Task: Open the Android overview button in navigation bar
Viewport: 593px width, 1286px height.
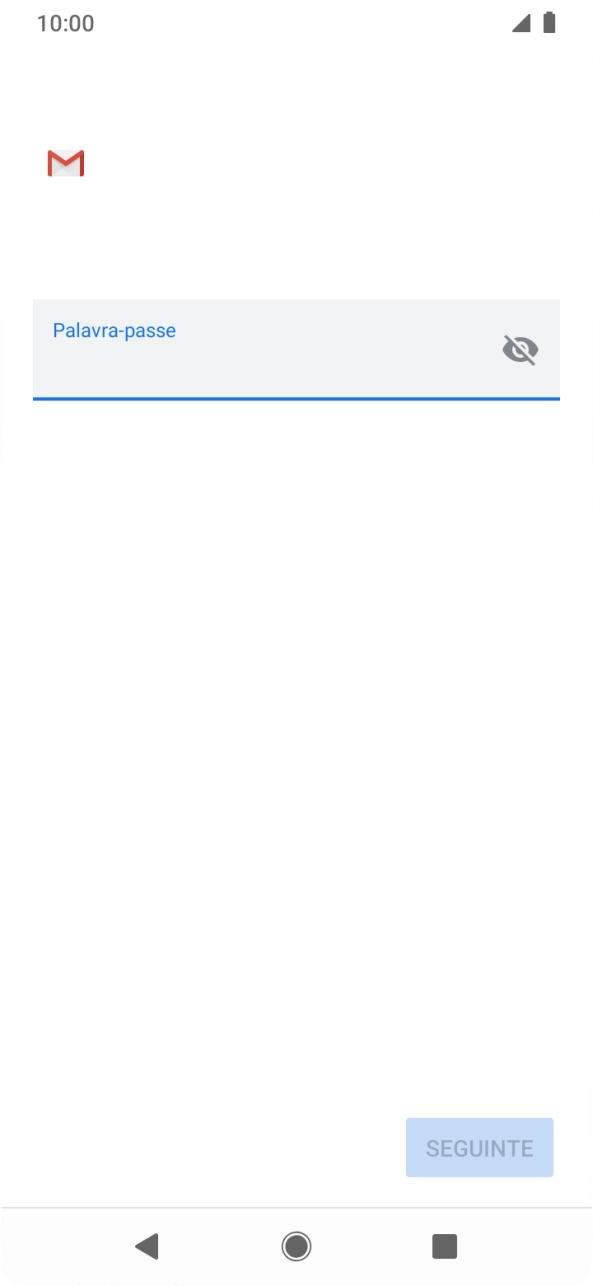Action: tap(444, 1246)
